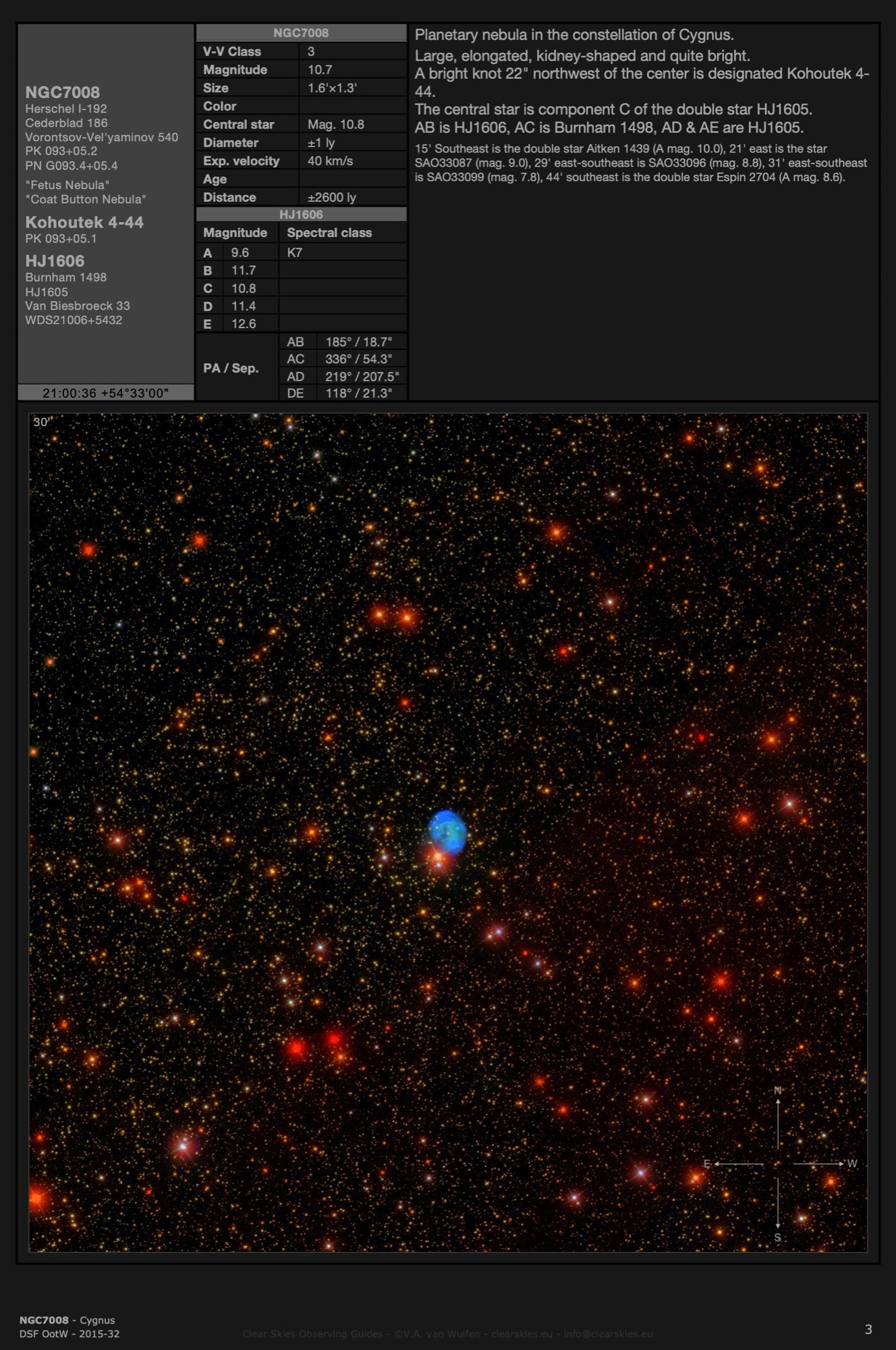Click the NGC7008 title in left panel

(x=62, y=92)
